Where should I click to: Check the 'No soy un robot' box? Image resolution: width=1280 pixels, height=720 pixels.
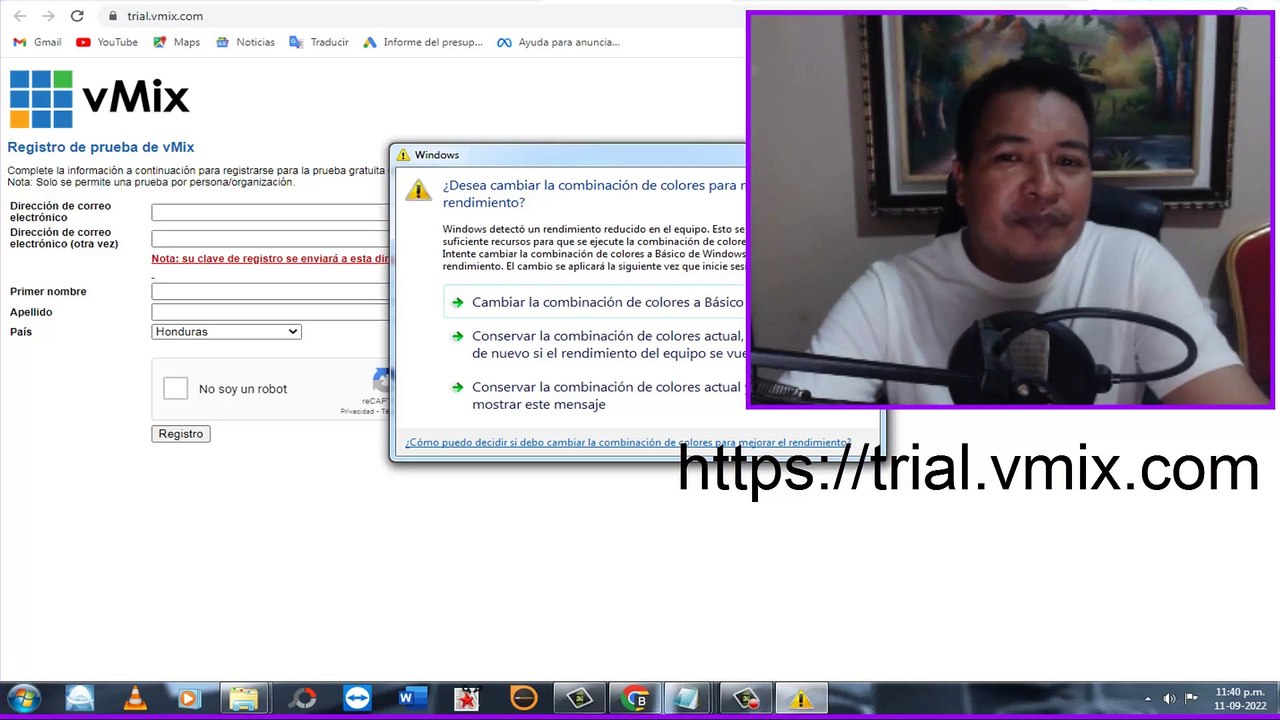point(175,388)
